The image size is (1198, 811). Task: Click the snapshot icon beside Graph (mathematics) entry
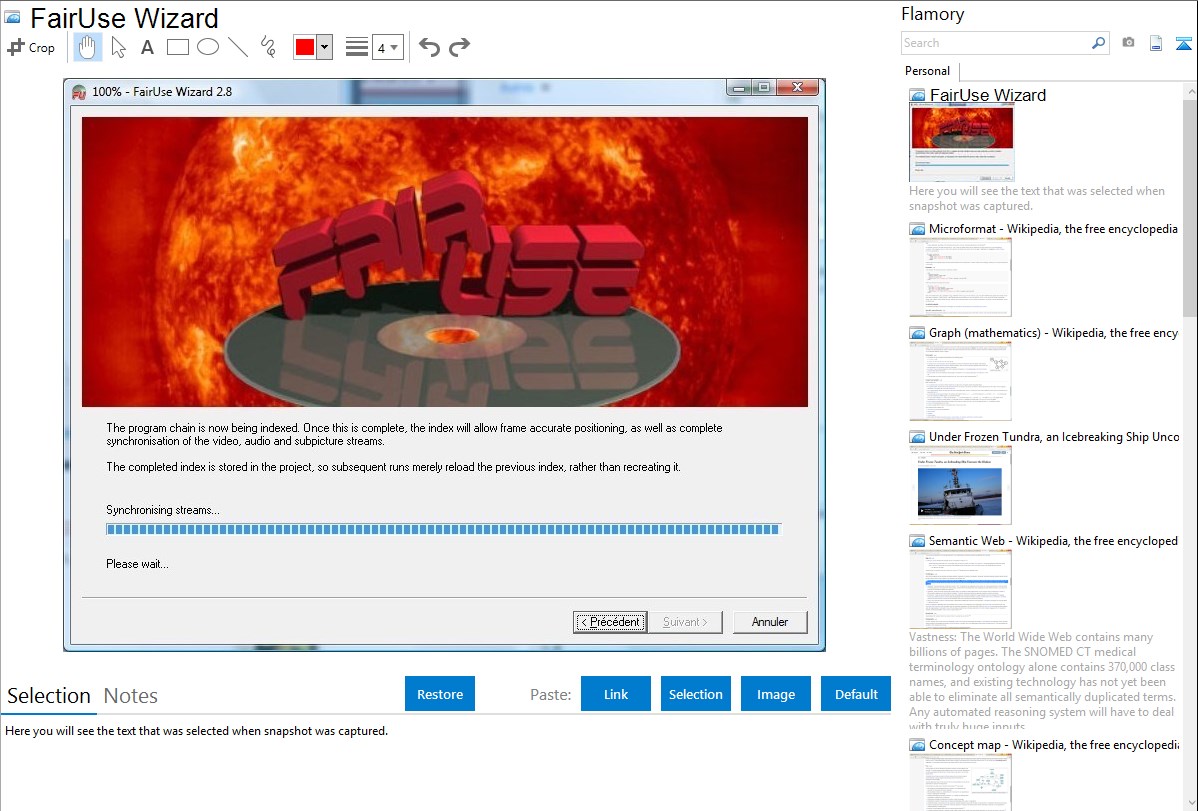coord(917,333)
